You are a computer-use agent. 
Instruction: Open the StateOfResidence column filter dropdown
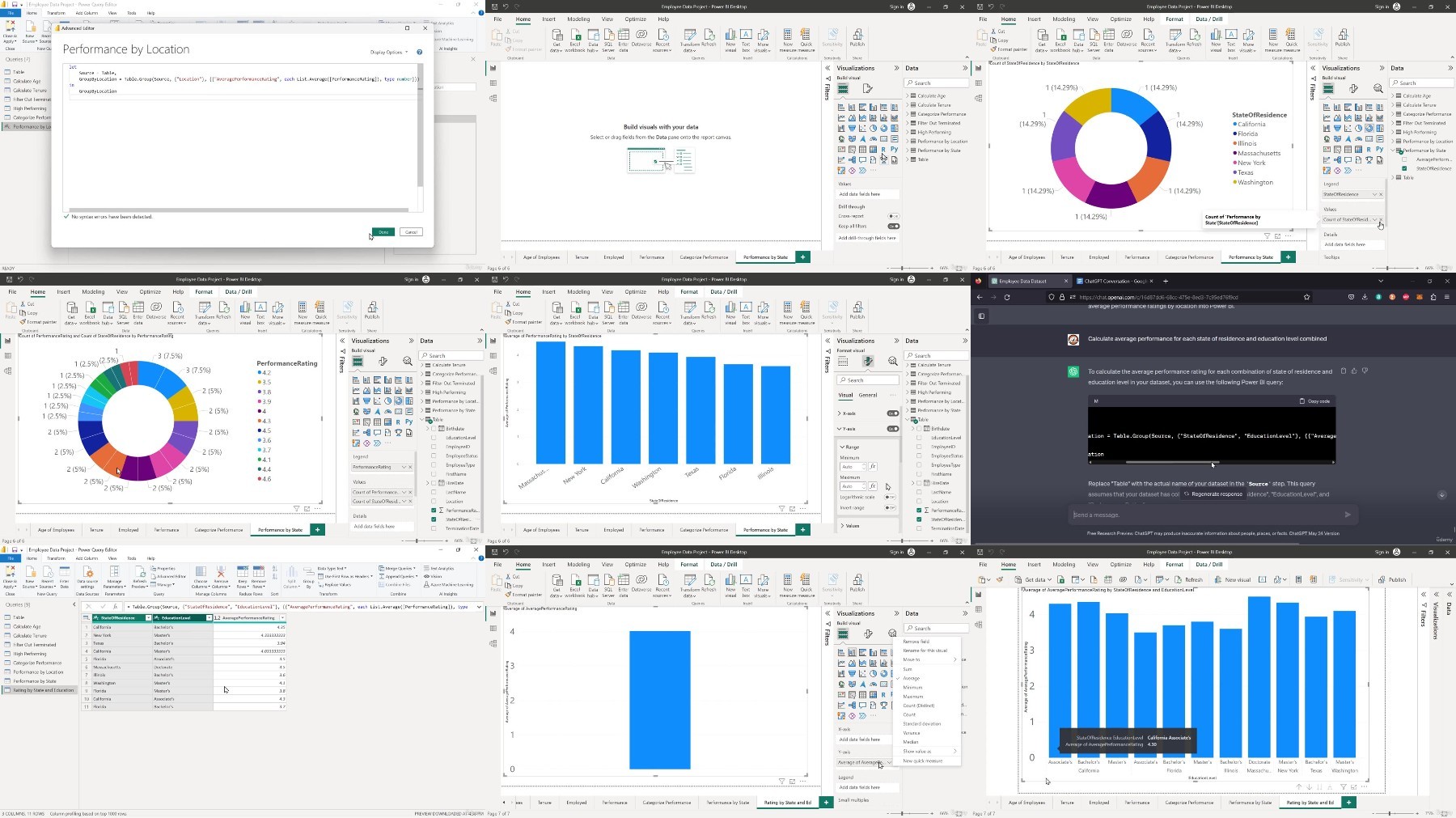(148, 618)
